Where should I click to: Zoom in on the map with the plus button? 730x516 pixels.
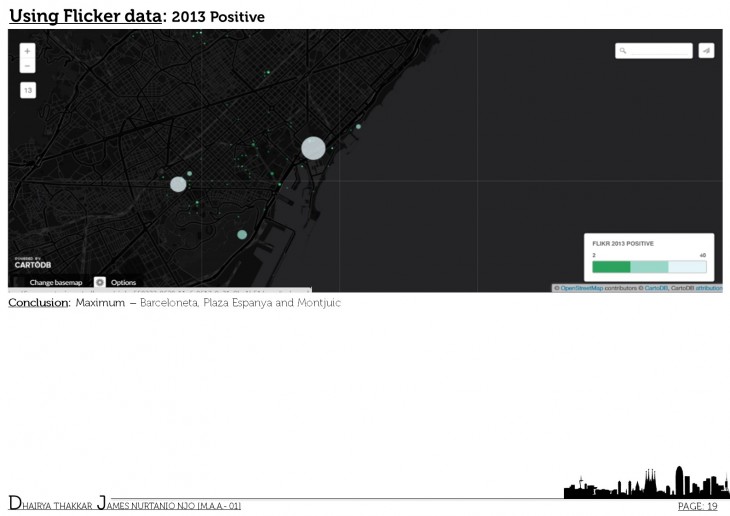27,50
